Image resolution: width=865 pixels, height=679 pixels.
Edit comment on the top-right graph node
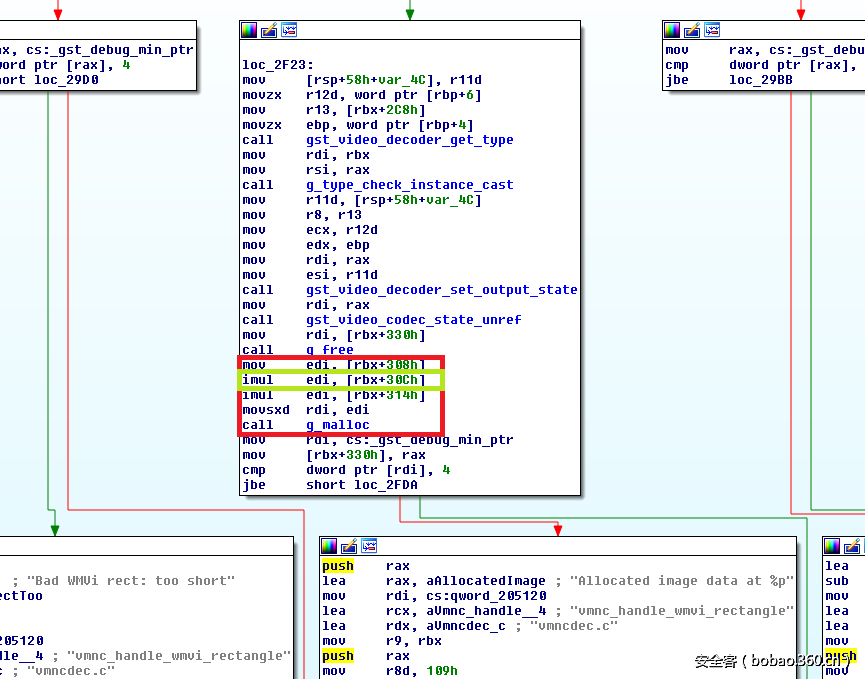(x=691, y=30)
